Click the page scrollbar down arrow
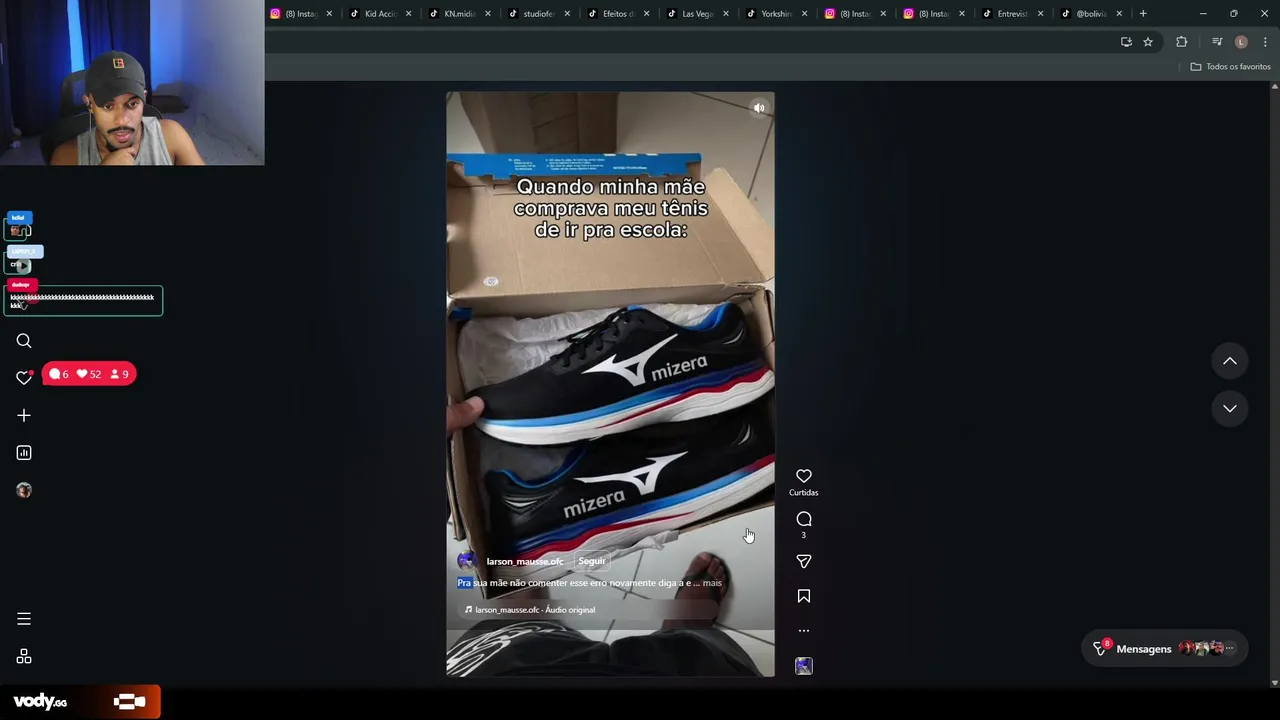The width and height of the screenshot is (1280, 720). coord(1274,683)
